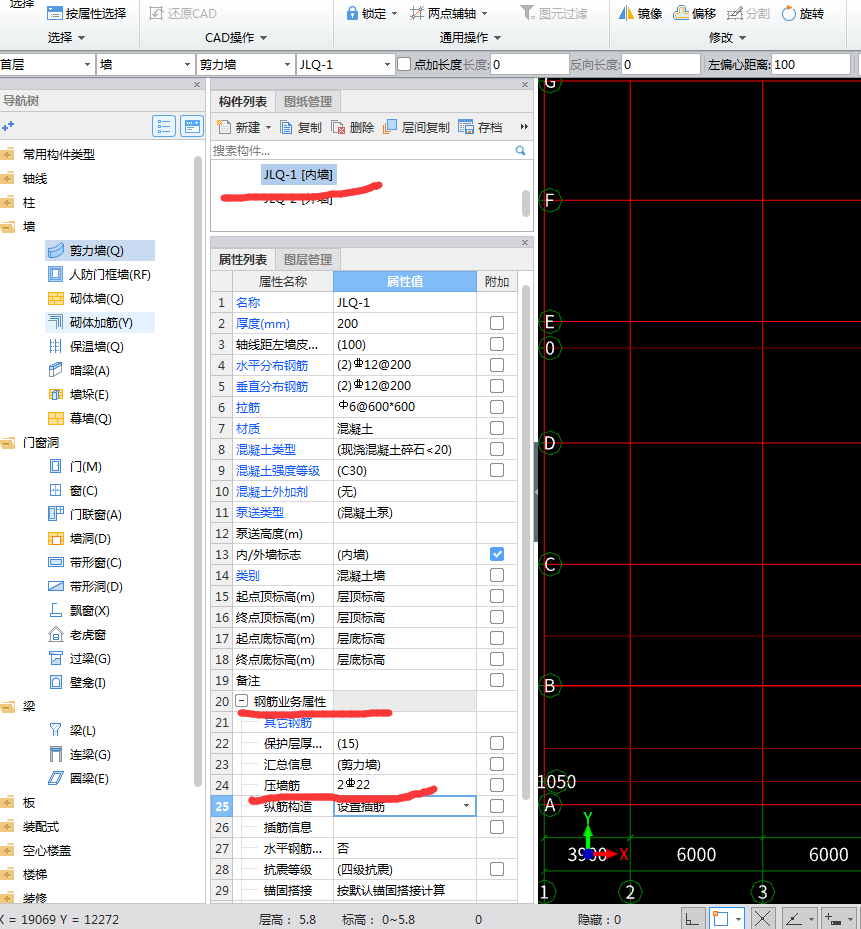The width and height of the screenshot is (861, 929).
Task: Select 带形窗(C) strip window icon
Action: (x=56, y=562)
